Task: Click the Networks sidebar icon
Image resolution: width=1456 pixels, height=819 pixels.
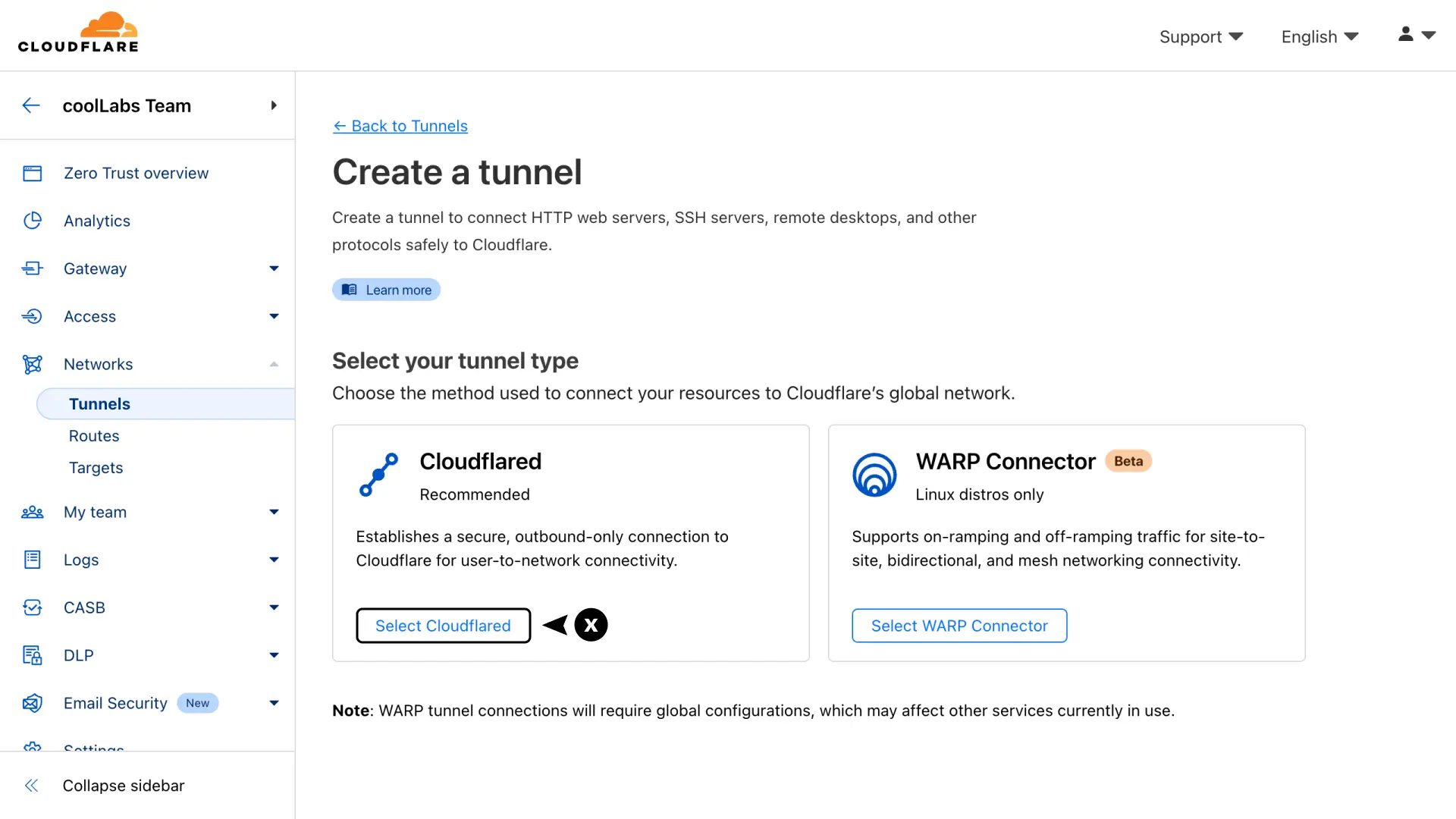Action: 32,364
